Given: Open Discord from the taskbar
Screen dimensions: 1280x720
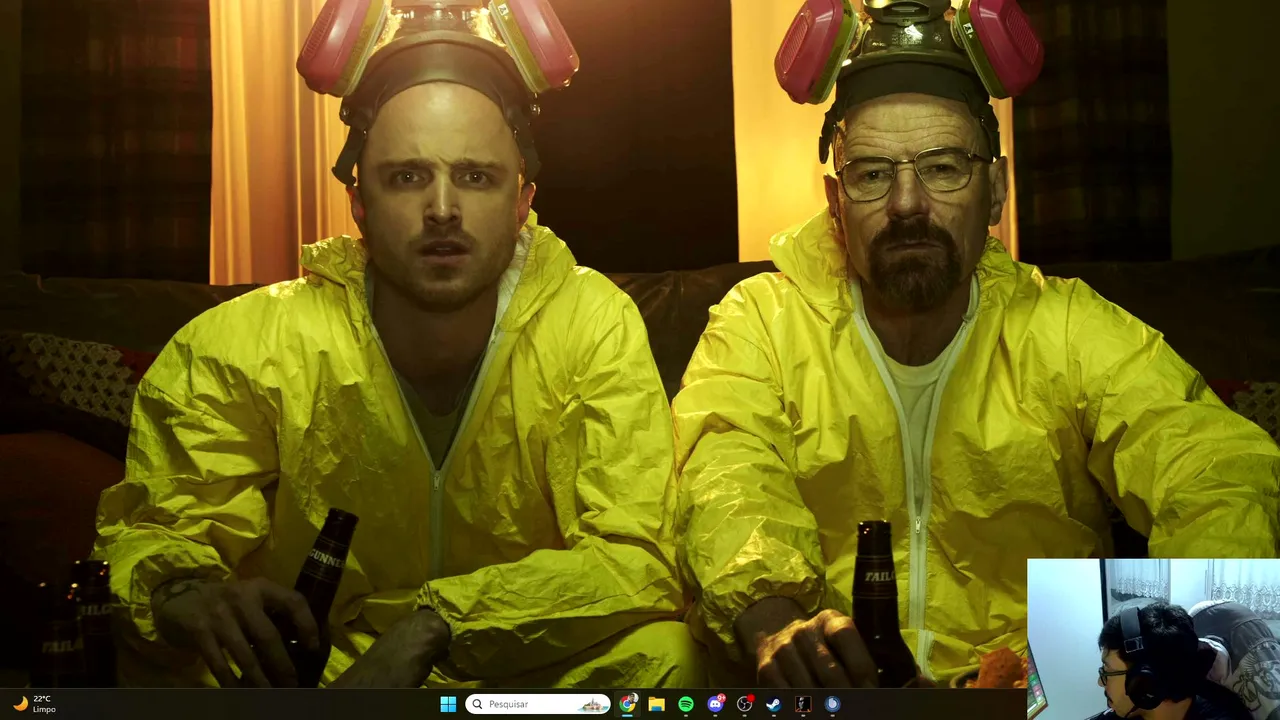Looking at the screenshot, I should (x=715, y=704).
